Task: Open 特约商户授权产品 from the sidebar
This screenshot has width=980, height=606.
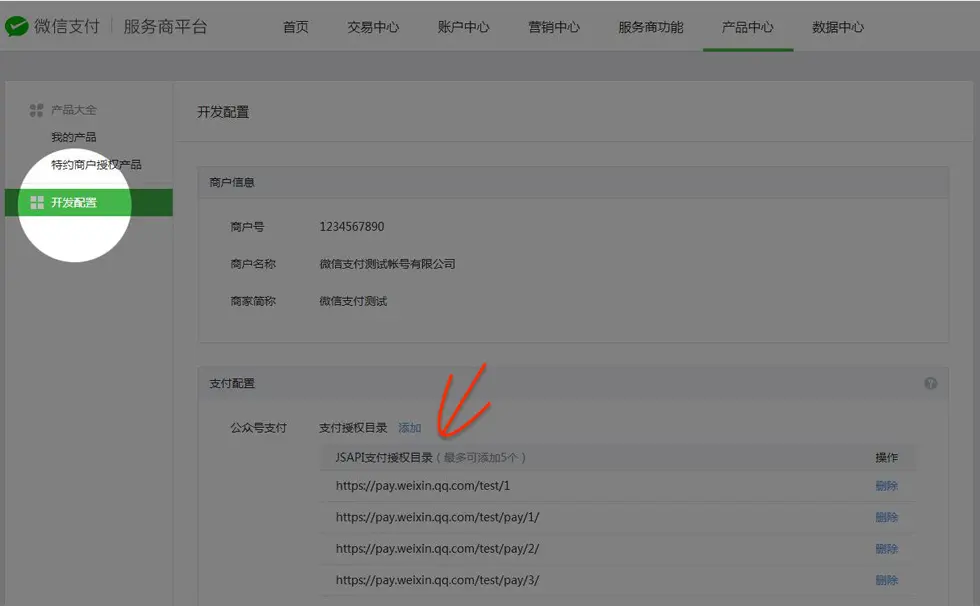Action: [96, 164]
